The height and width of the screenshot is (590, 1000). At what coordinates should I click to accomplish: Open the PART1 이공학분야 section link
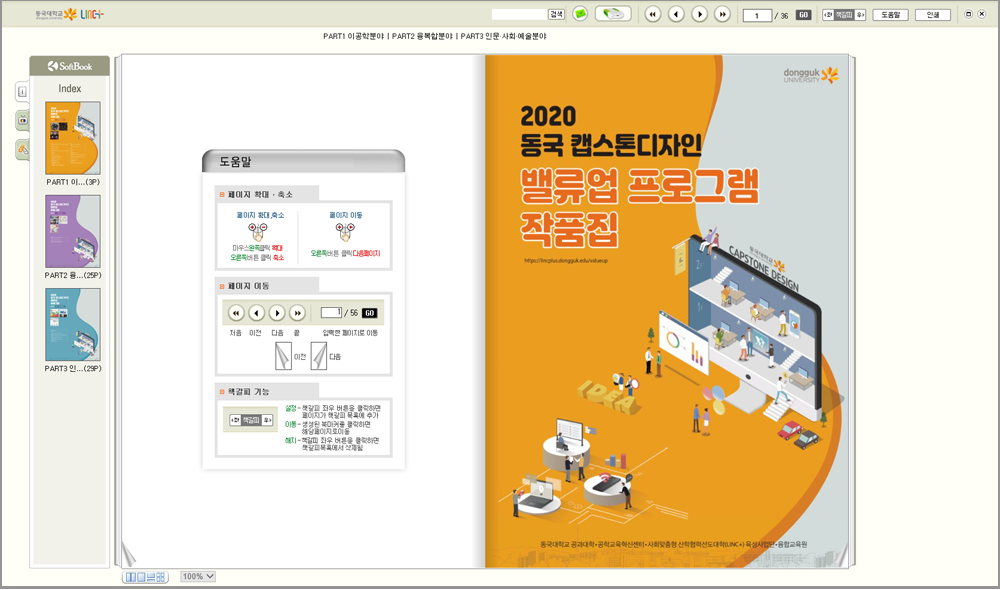click(353, 36)
